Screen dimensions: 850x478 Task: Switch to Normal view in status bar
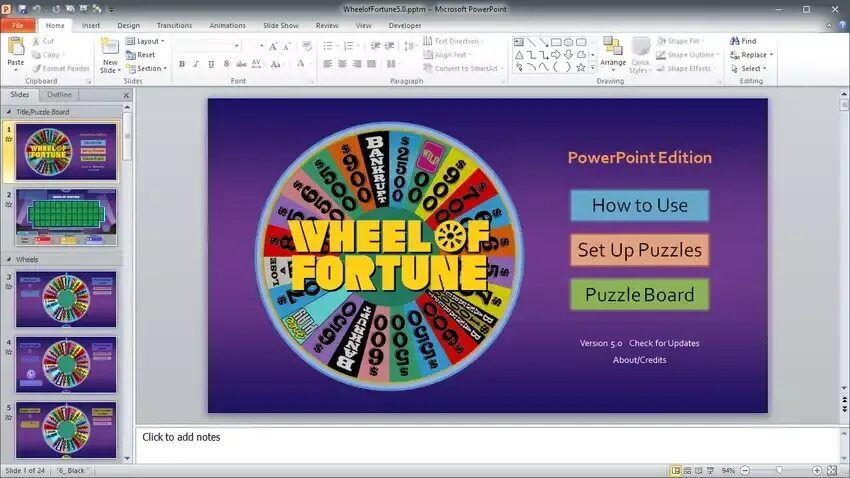point(675,470)
